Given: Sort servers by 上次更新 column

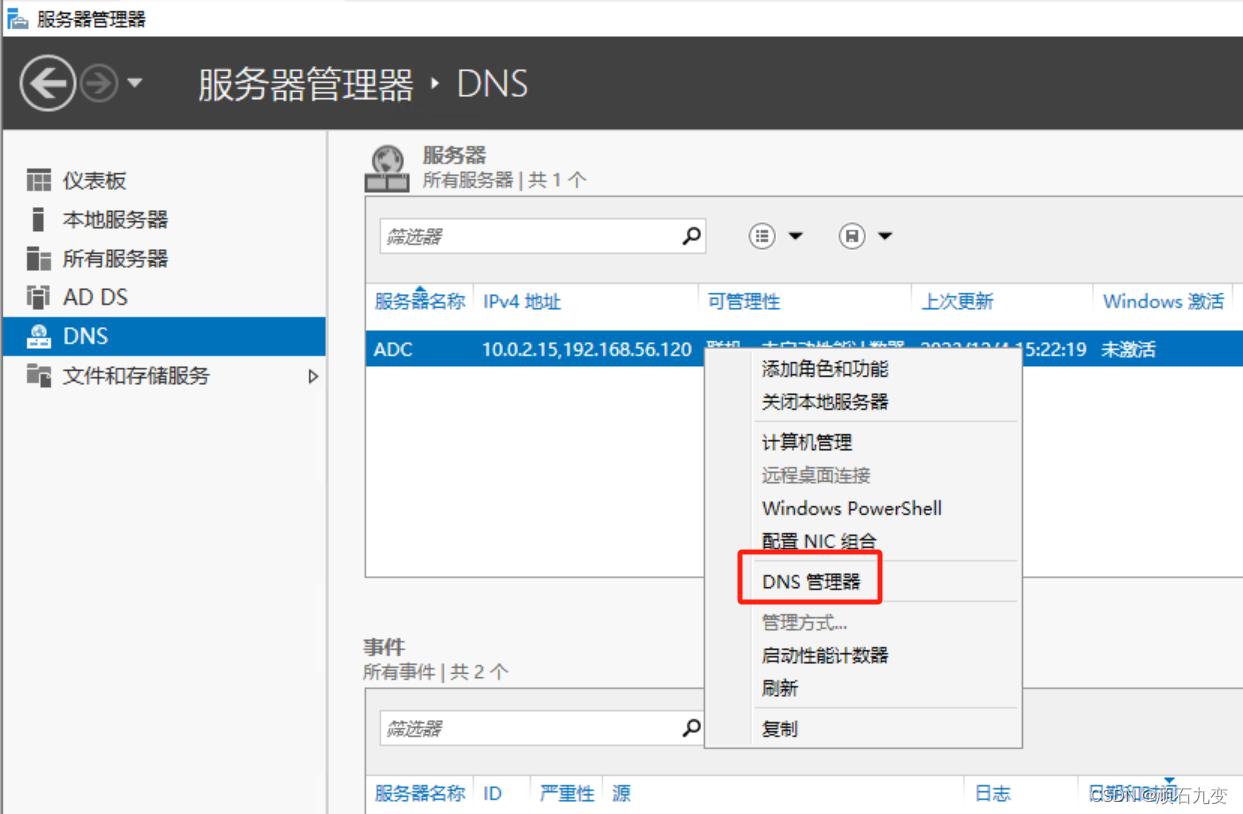Looking at the screenshot, I should [957, 301].
